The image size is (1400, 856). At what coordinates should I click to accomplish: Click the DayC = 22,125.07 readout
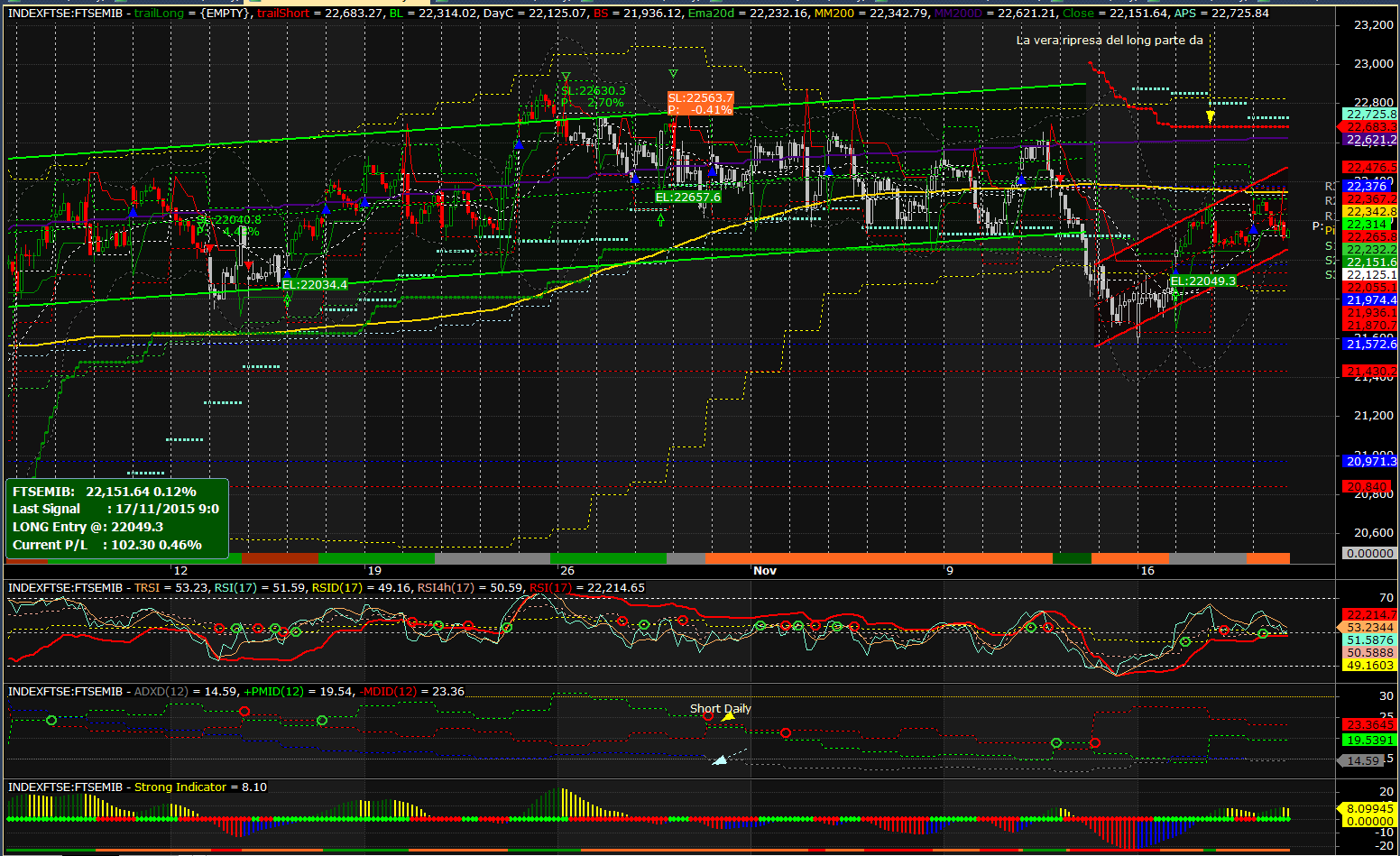[x=534, y=14]
